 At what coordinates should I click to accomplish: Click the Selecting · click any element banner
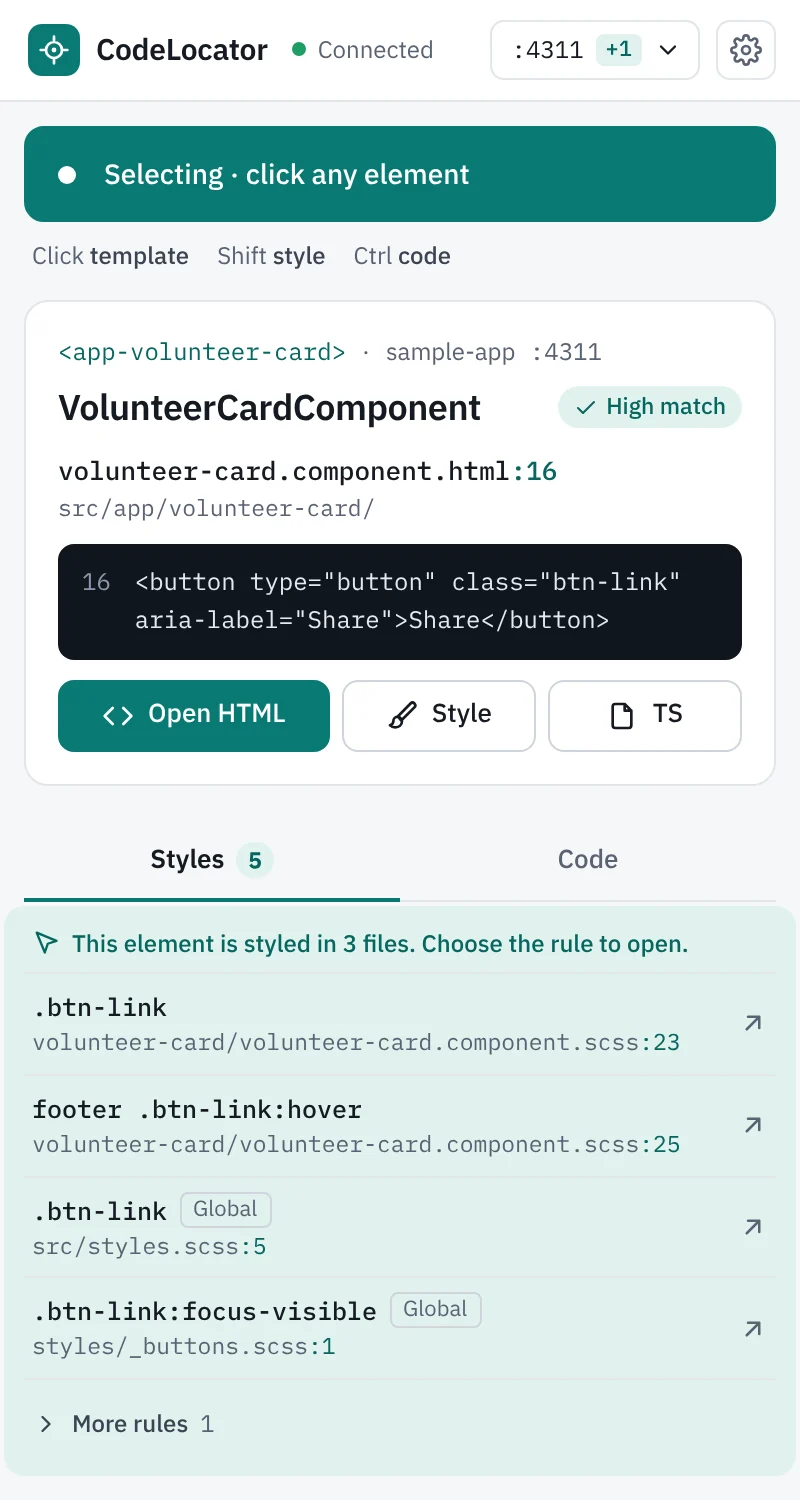(400, 174)
